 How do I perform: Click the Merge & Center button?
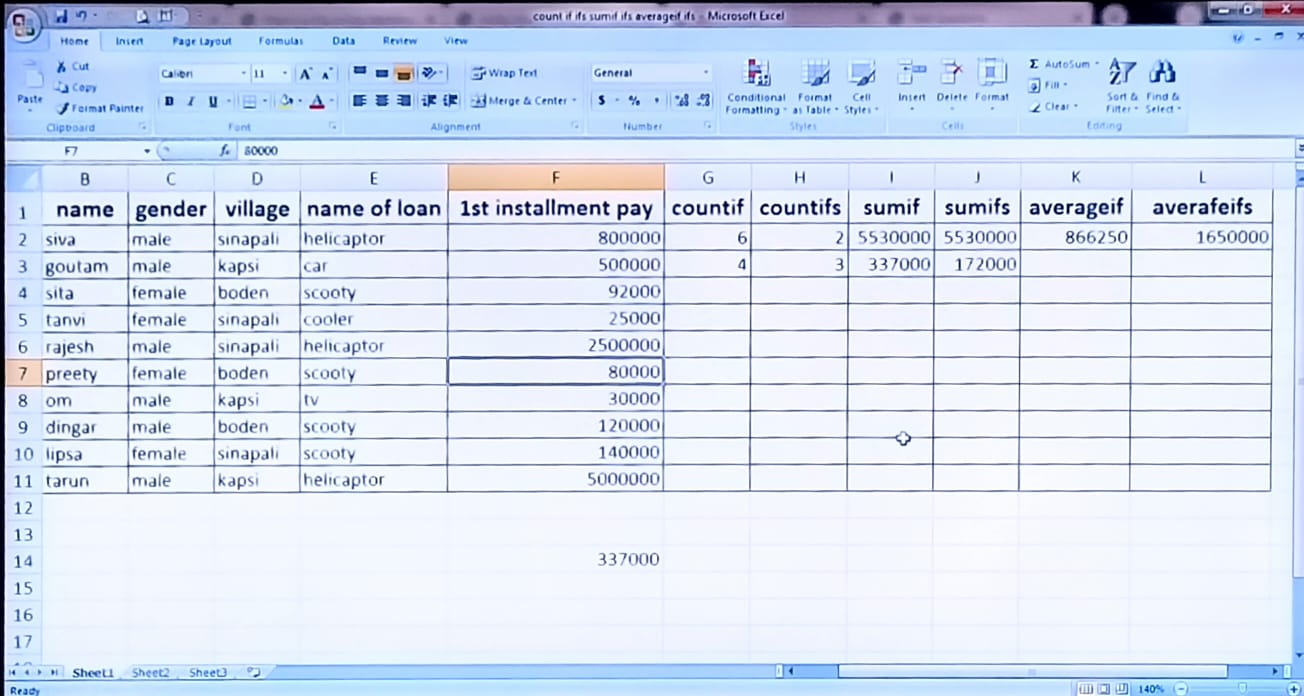[x=522, y=101]
